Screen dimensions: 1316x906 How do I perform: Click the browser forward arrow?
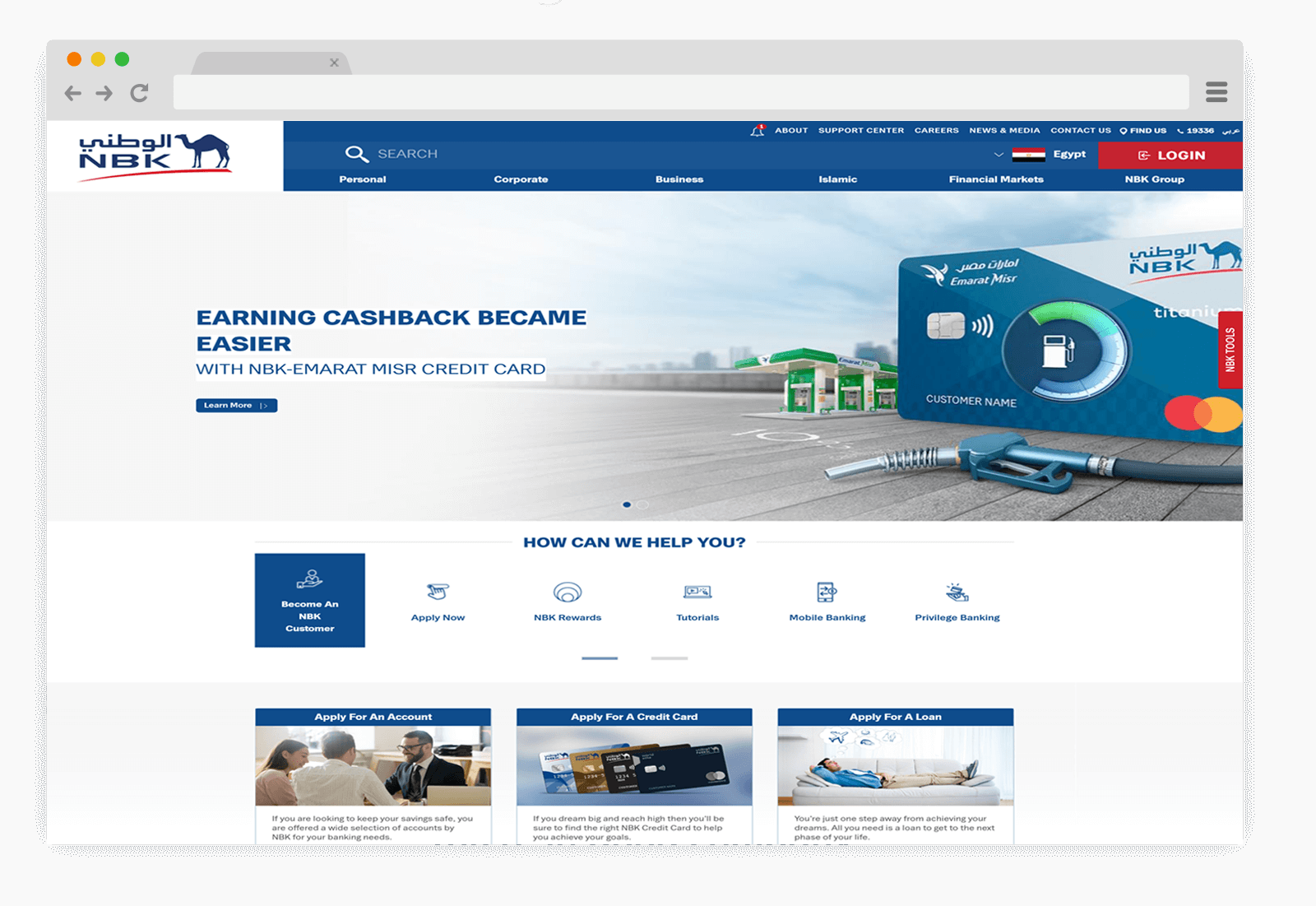104,93
